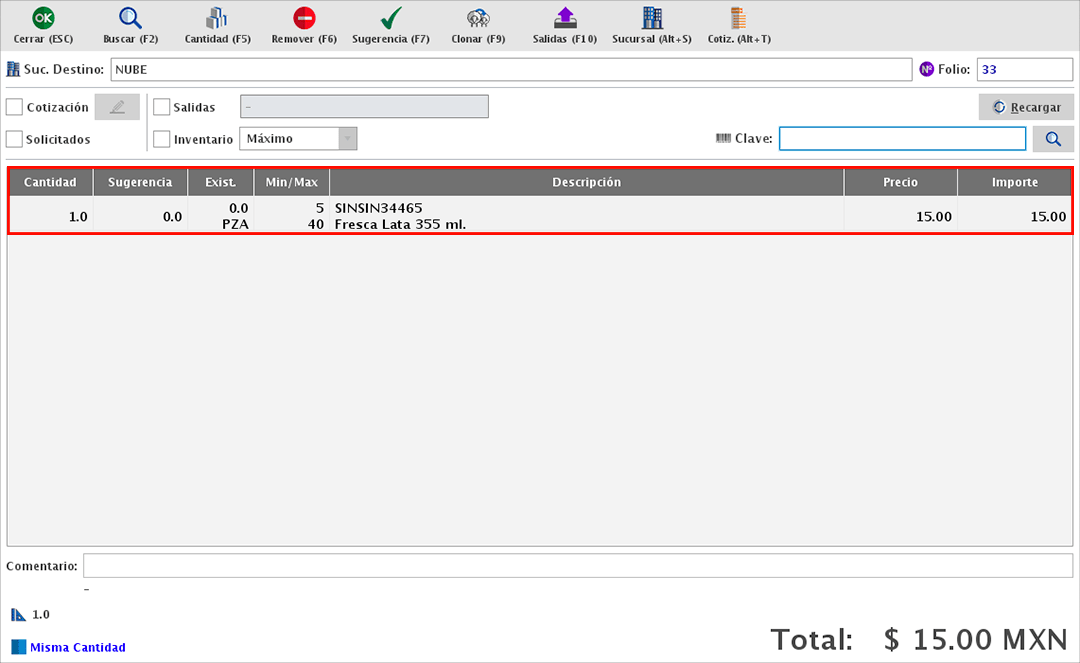The height and width of the screenshot is (663, 1080).
Task: Click into the Comentario text field
Action: click(577, 566)
